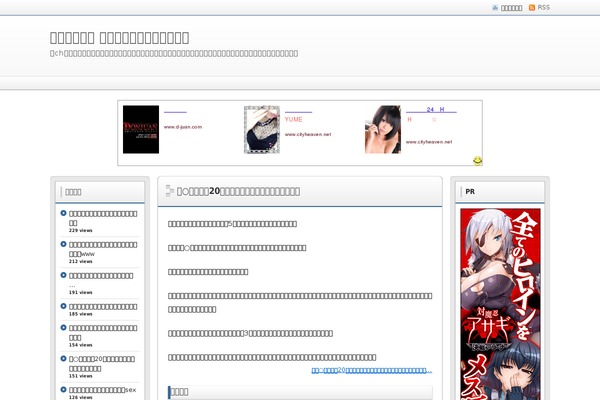The height and width of the screenshot is (400, 600).
Task: Open the sidebar post with 154 views
Action: coord(103,333)
